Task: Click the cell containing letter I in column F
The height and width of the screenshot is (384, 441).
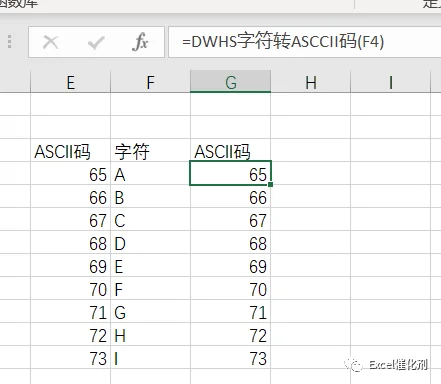Action: [x=150, y=357]
